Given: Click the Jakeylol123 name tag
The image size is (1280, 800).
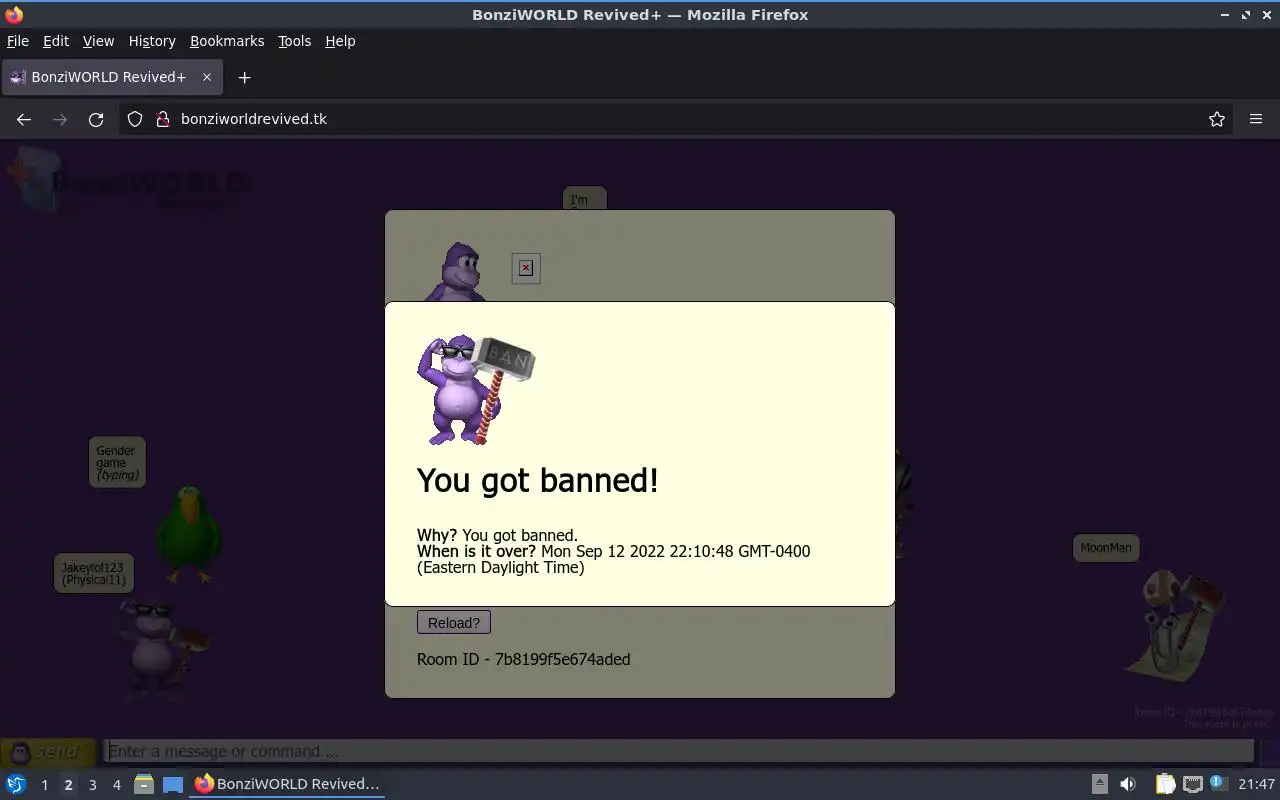Looking at the screenshot, I should (x=94, y=574).
